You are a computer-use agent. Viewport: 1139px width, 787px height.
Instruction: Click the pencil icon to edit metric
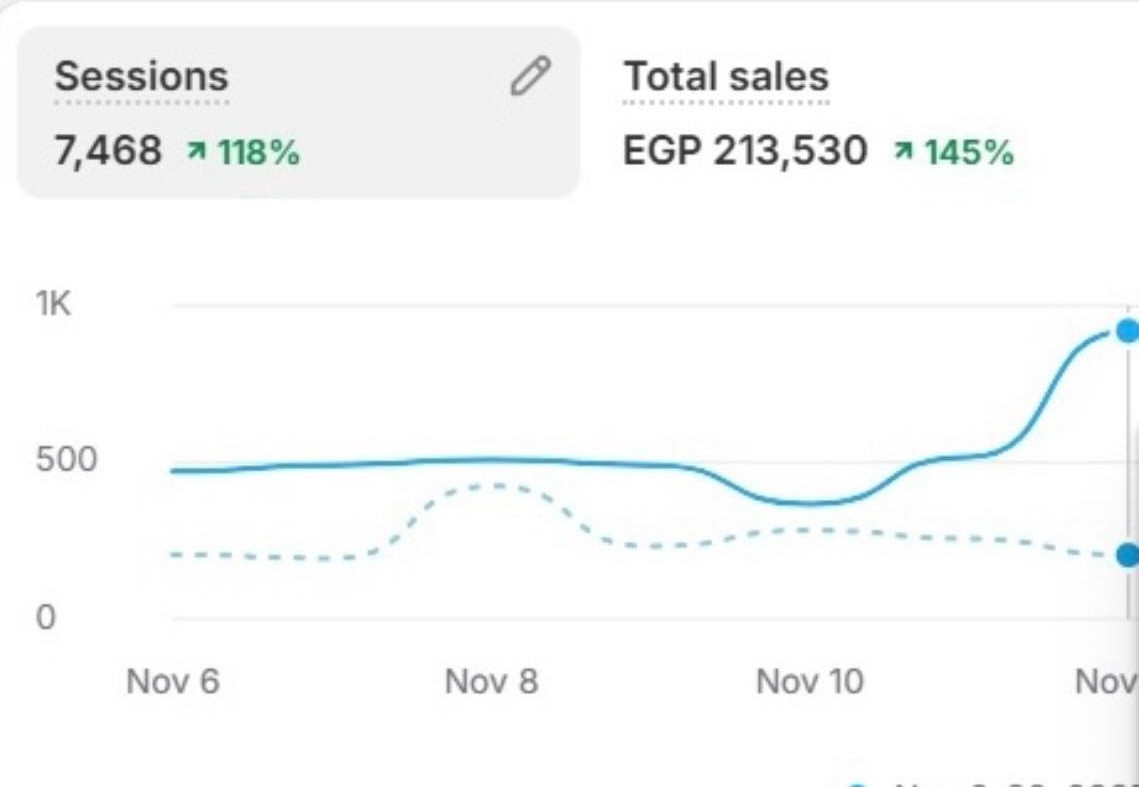click(531, 76)
